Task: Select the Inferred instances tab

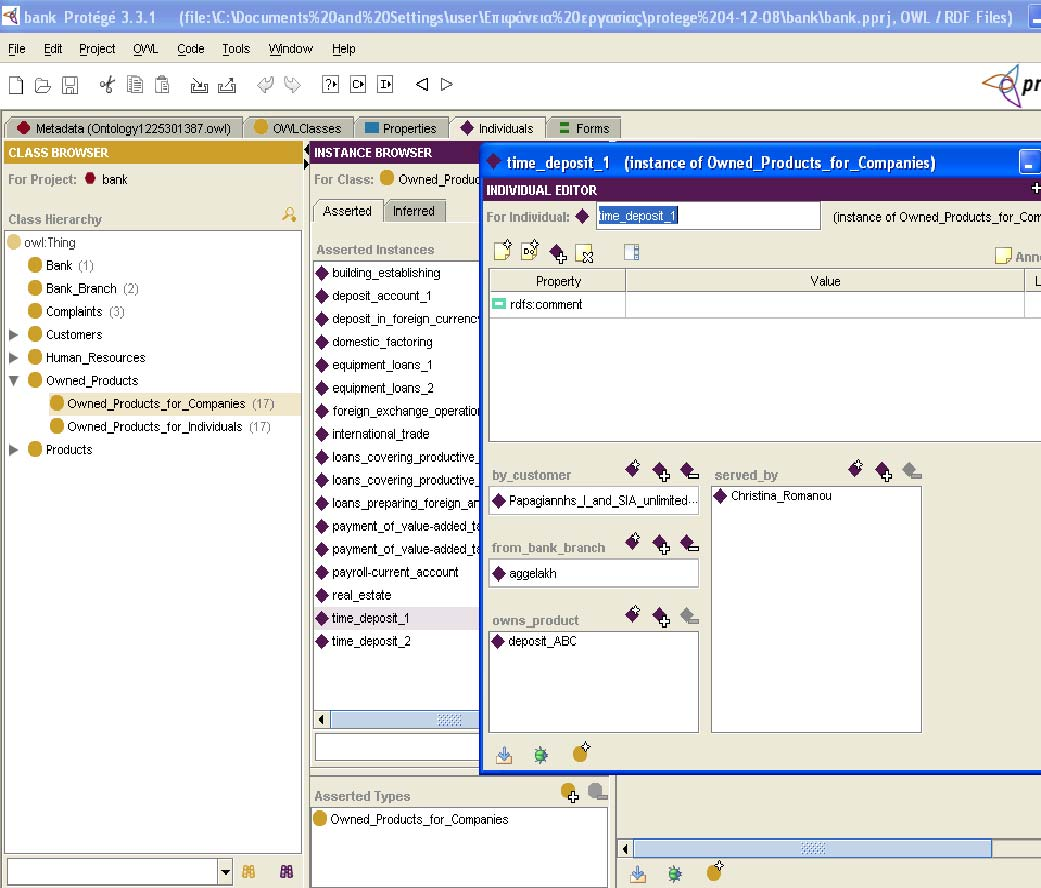Action: [414, 211]
